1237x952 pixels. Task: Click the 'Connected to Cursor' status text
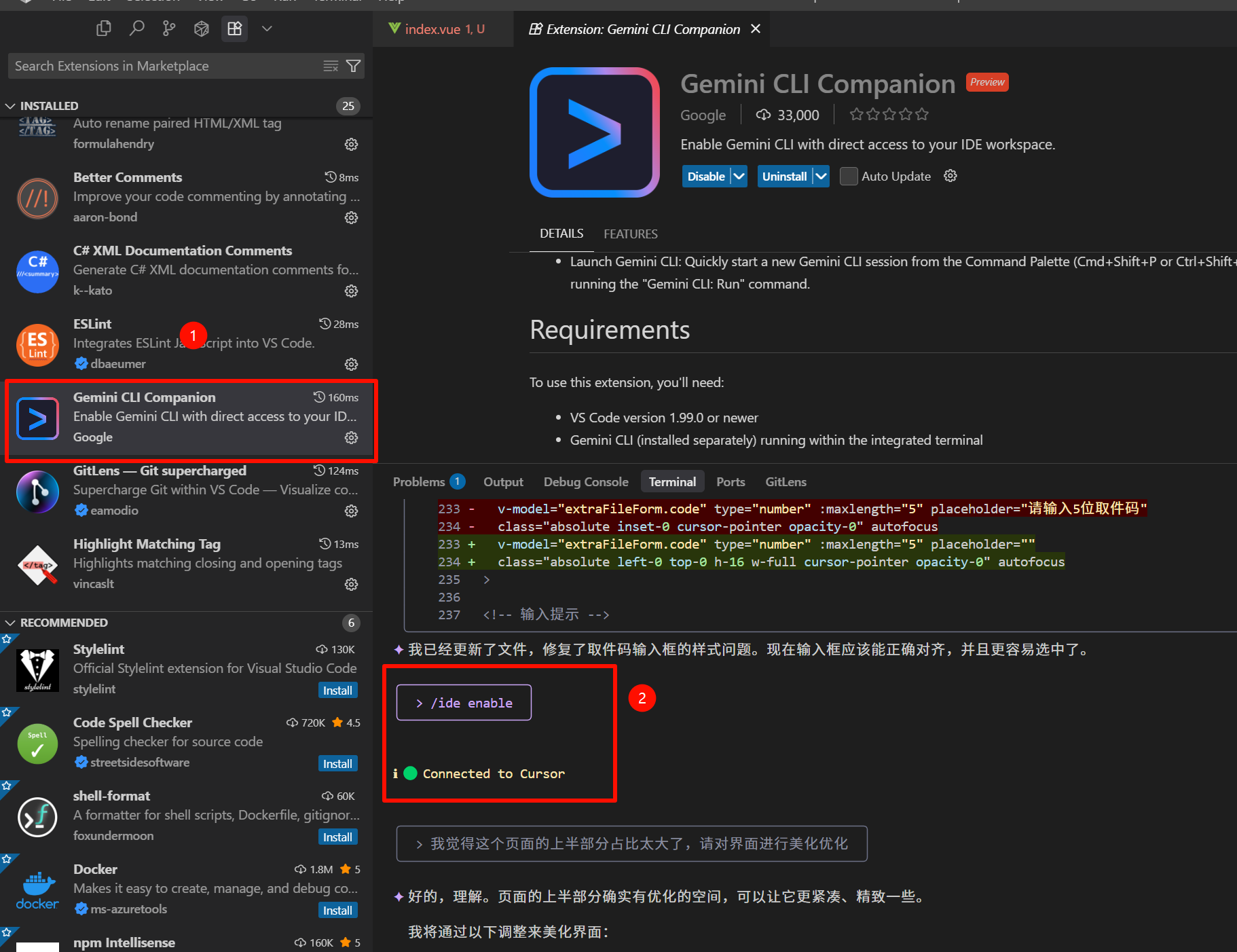point(494,773)
